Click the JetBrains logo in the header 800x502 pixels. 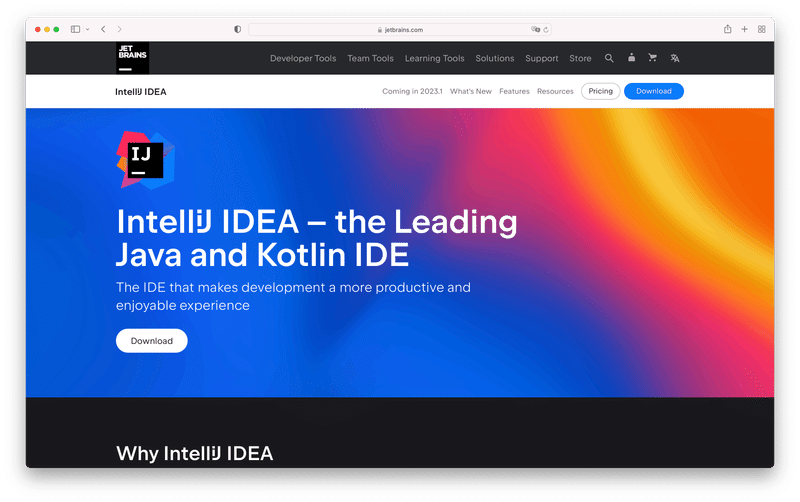pos(133,58)
